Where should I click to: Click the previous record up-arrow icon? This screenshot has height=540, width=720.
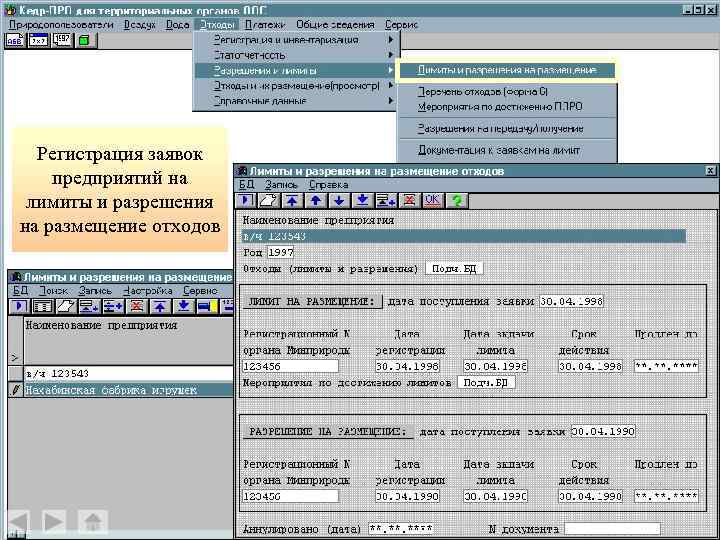[x=315, y=201]
